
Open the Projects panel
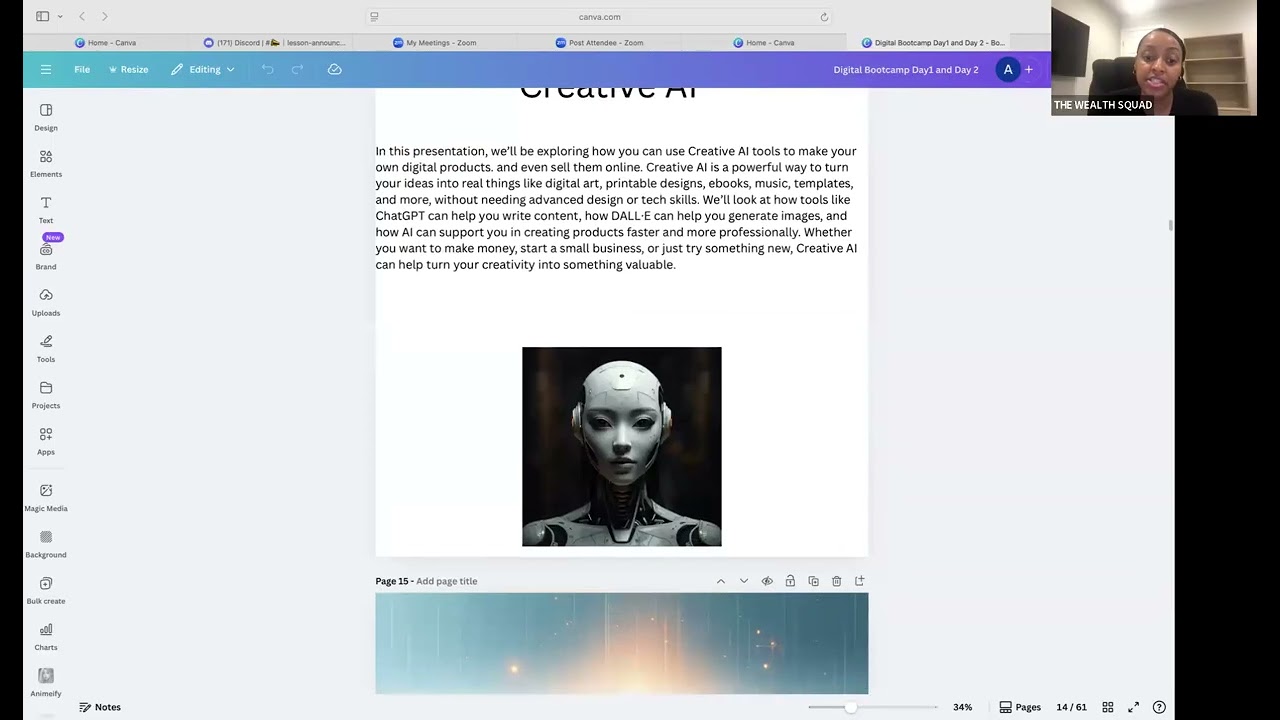pos(46,395)
